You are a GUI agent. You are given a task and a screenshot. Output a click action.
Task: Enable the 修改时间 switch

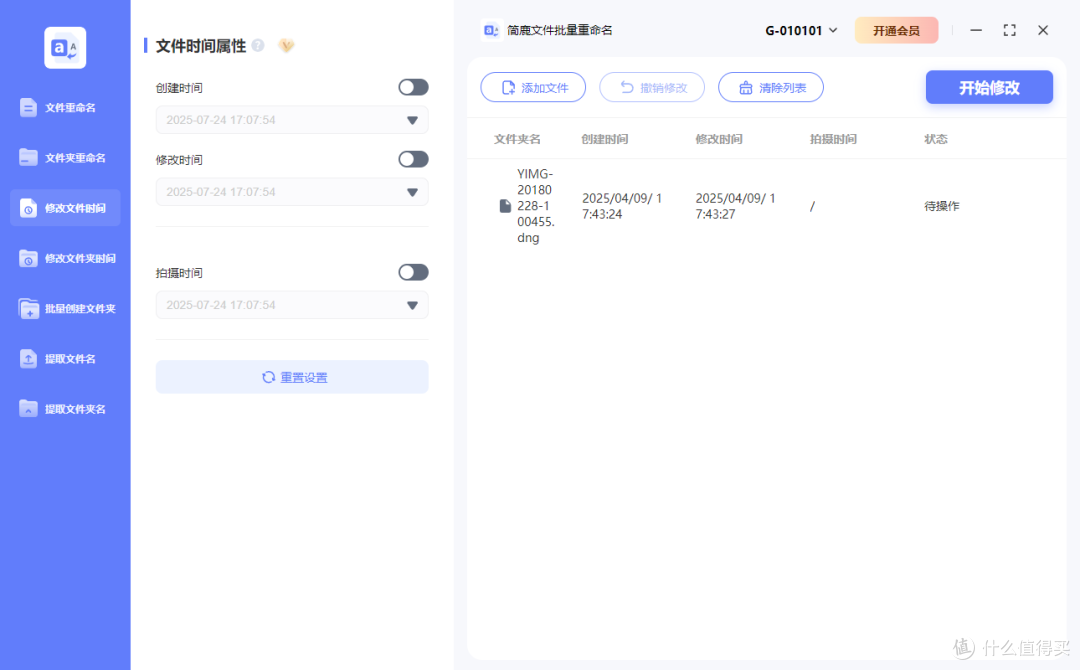[413, 159]
